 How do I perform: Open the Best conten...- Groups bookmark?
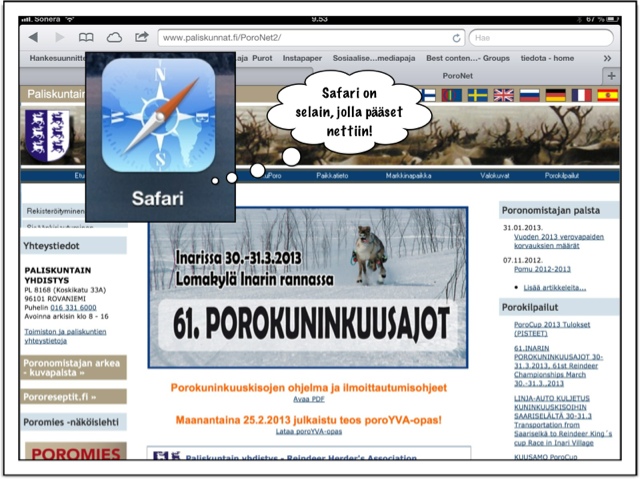pyautogui.click(x=468, y=58)
